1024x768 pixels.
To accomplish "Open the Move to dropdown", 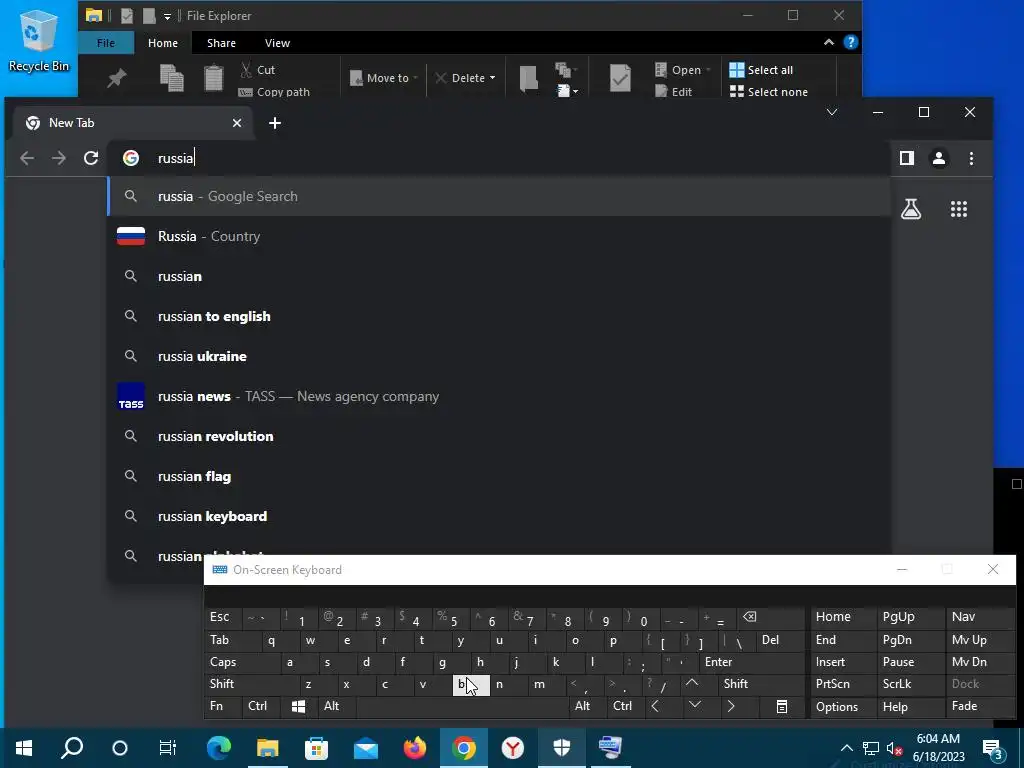I will (384, 78).
